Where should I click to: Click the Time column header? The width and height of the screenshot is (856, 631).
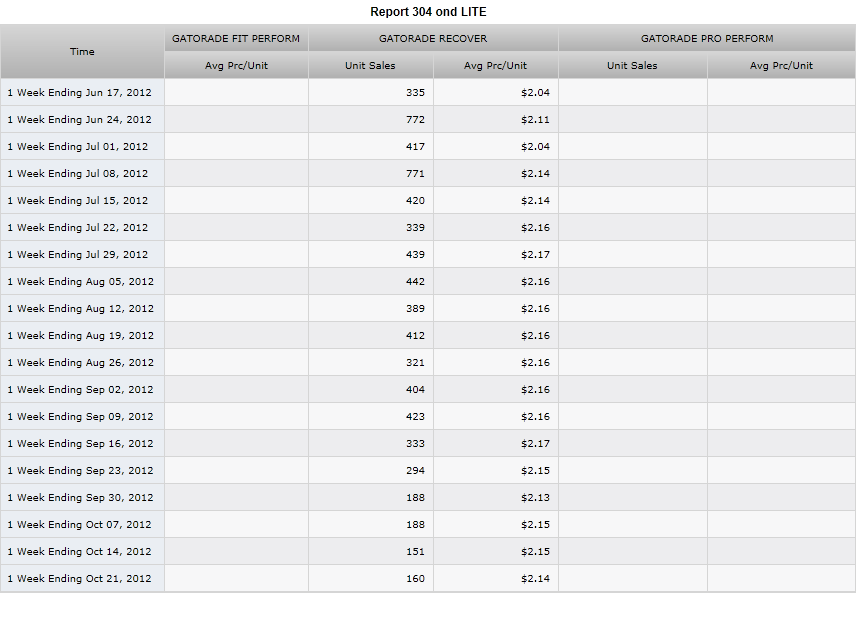tap(82, 51)
